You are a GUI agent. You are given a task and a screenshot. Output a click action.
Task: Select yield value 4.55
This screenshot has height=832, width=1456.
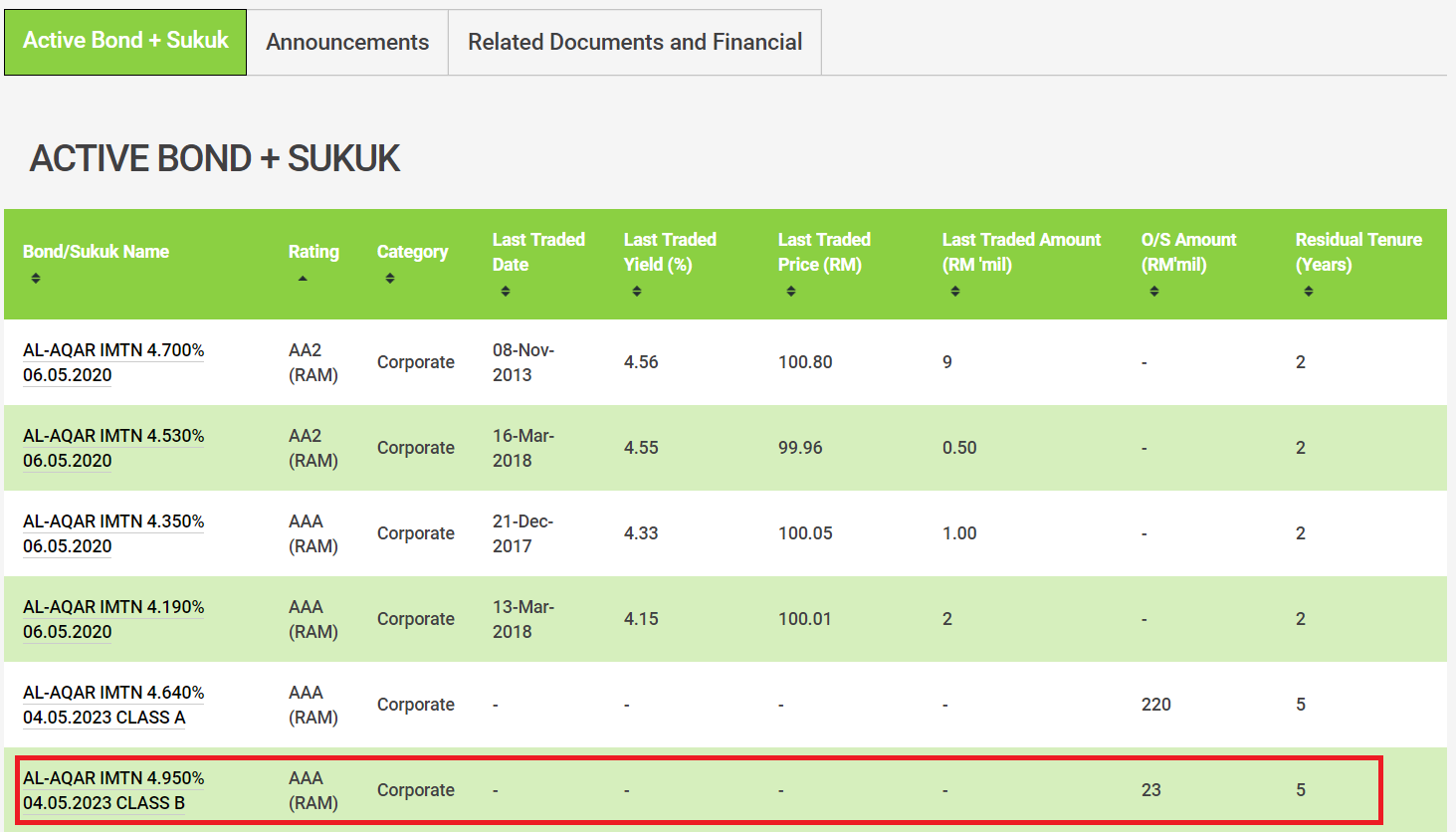coord(641,448)
